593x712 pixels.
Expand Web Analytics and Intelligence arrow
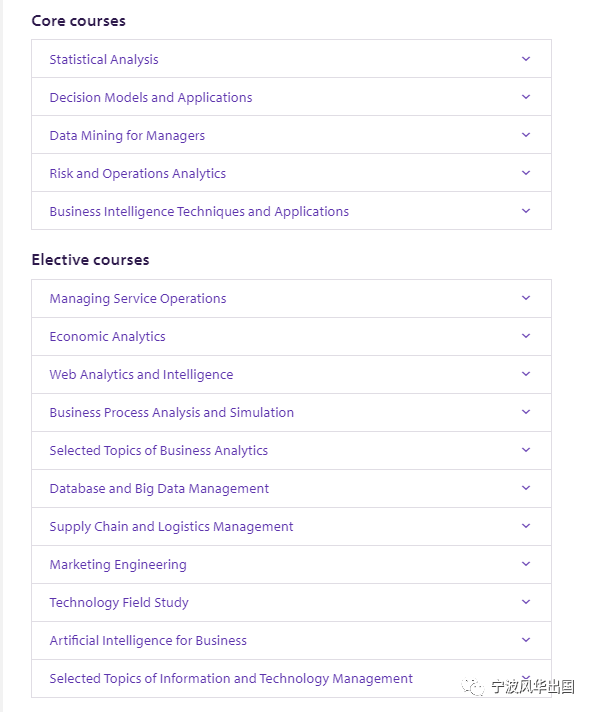coord(526,374)
